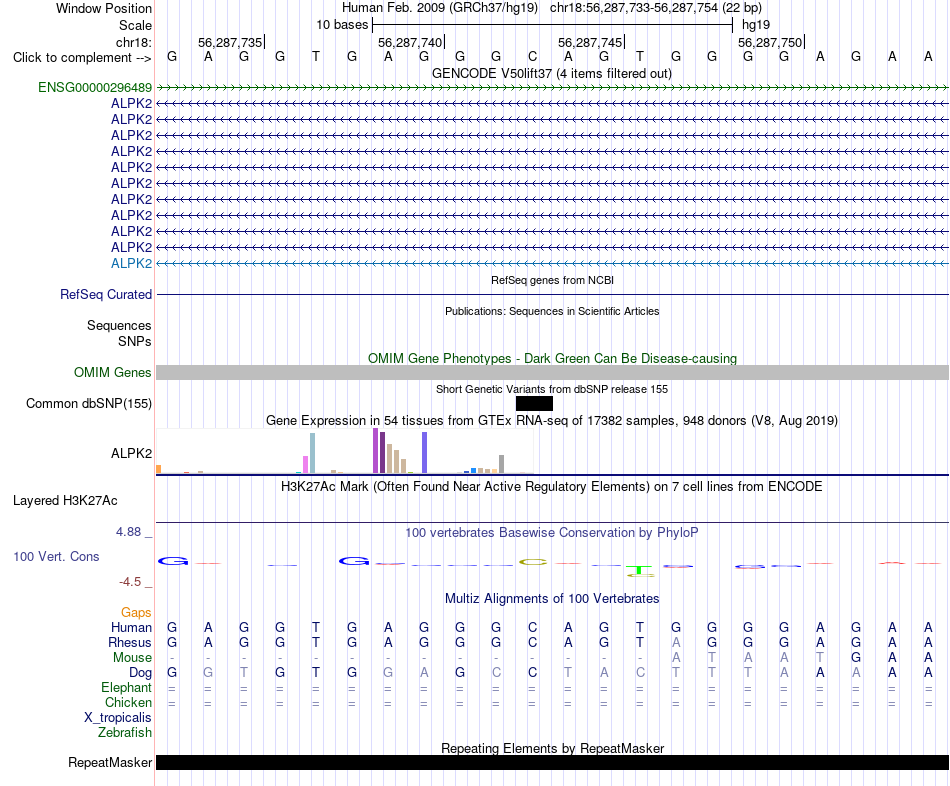950x786 pixels.
Task: Click the SNPs track label
Action: tap(135, 341)
